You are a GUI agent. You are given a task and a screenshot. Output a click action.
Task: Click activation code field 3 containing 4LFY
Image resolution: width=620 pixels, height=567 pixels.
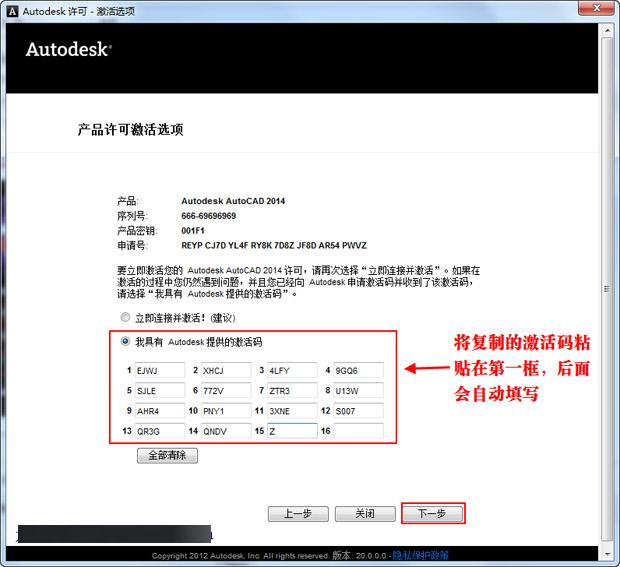click(x=292, y=370)
